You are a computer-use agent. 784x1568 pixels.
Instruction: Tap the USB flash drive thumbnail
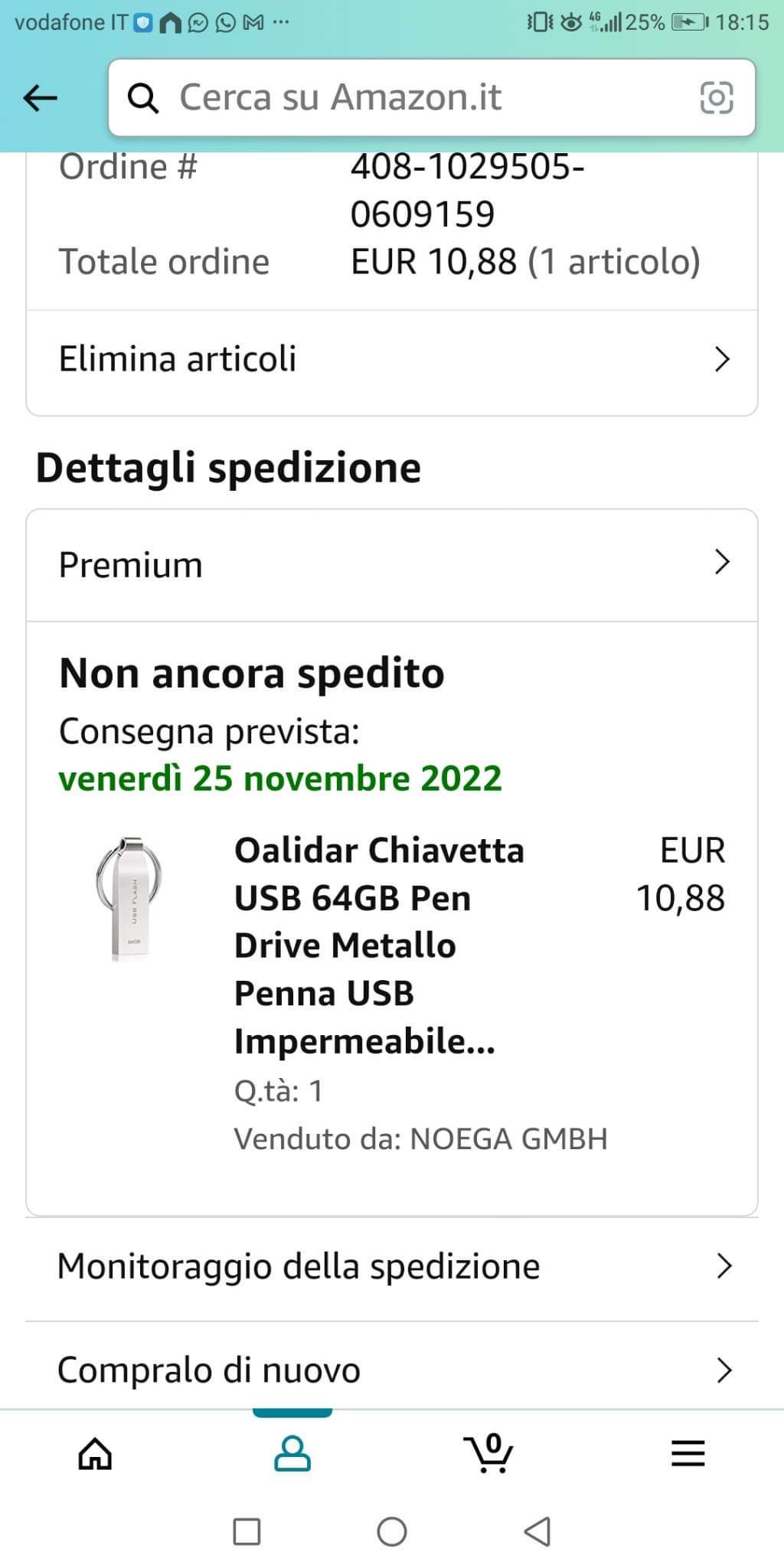[130, 897]
